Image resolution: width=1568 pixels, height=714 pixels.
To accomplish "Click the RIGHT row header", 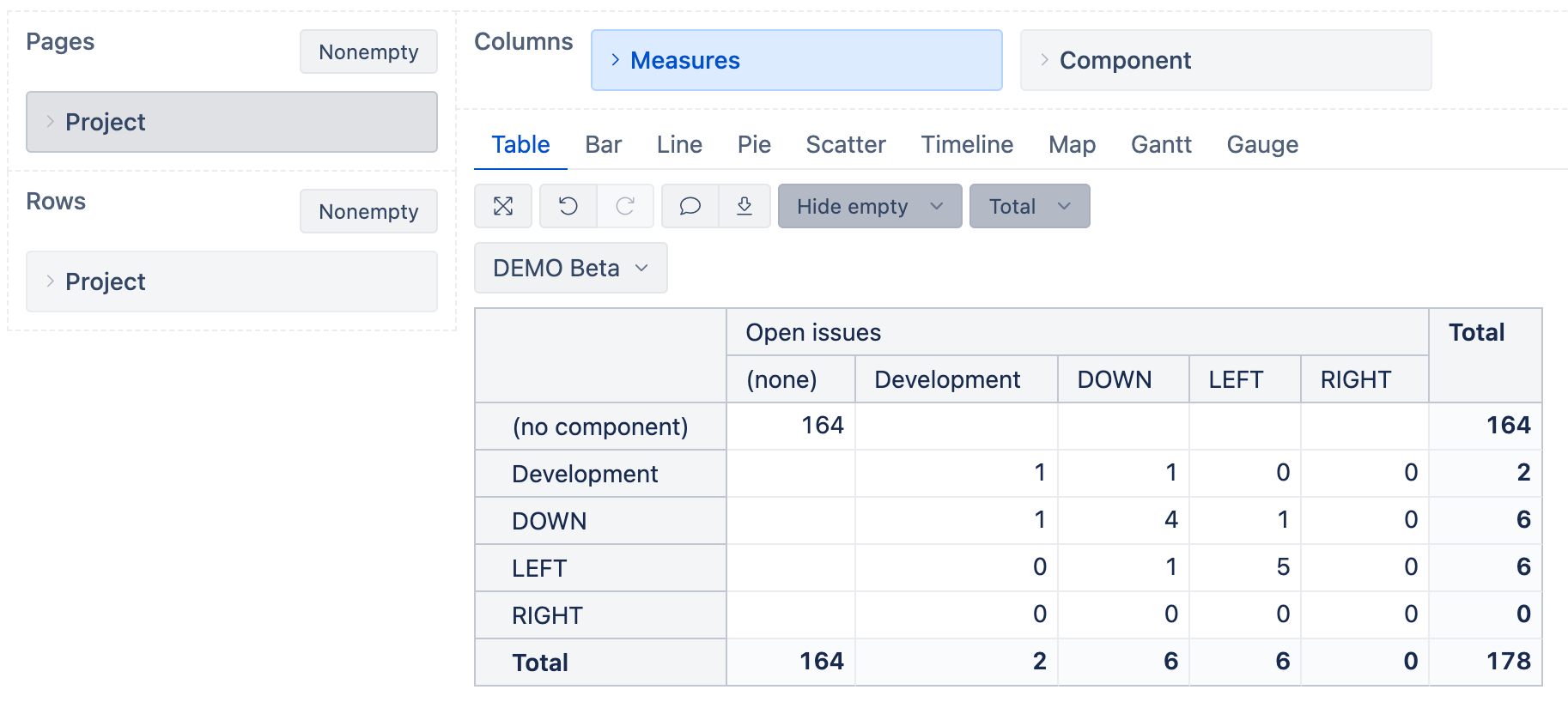I will coord(600,615).
